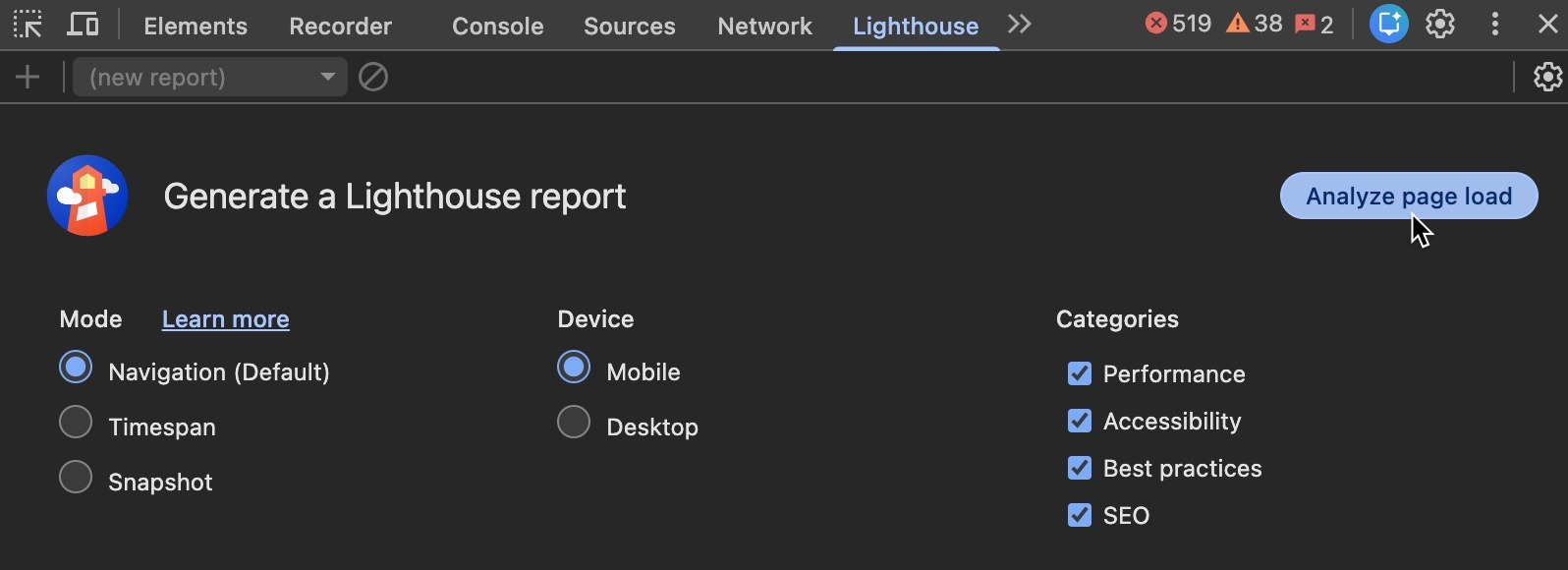Image resolution: width=1568 pixels, height=570 pixels.
Task: Activate the inspect element picker icon
Action: [28, 25]
